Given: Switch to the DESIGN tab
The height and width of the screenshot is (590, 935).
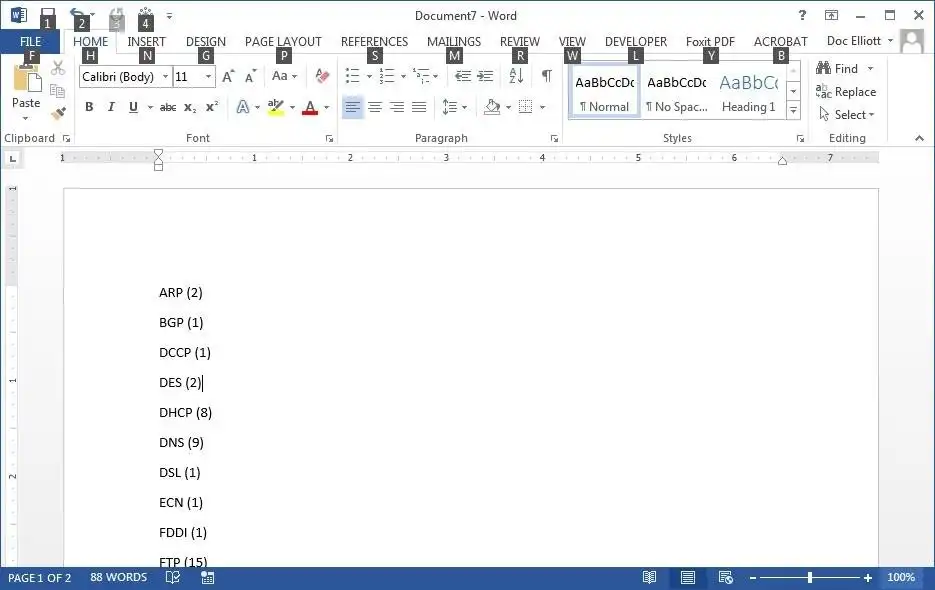Looking at the screenshot, I should (x=206, y=42).
